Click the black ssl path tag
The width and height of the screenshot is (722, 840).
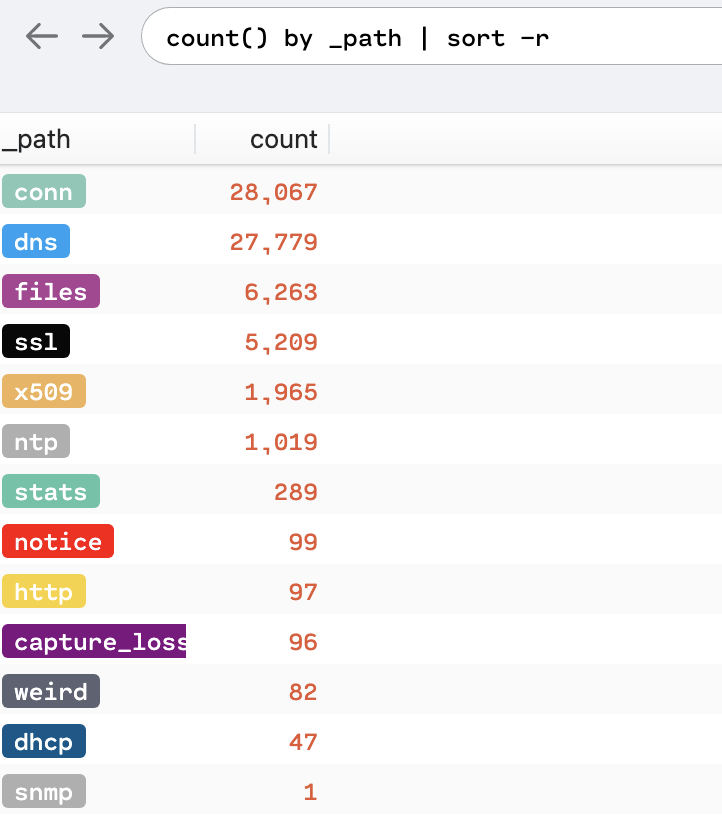36,342
